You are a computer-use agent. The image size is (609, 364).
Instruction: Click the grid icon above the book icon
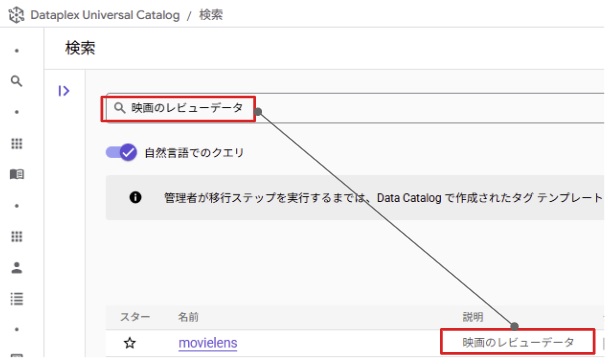point(16,143)
